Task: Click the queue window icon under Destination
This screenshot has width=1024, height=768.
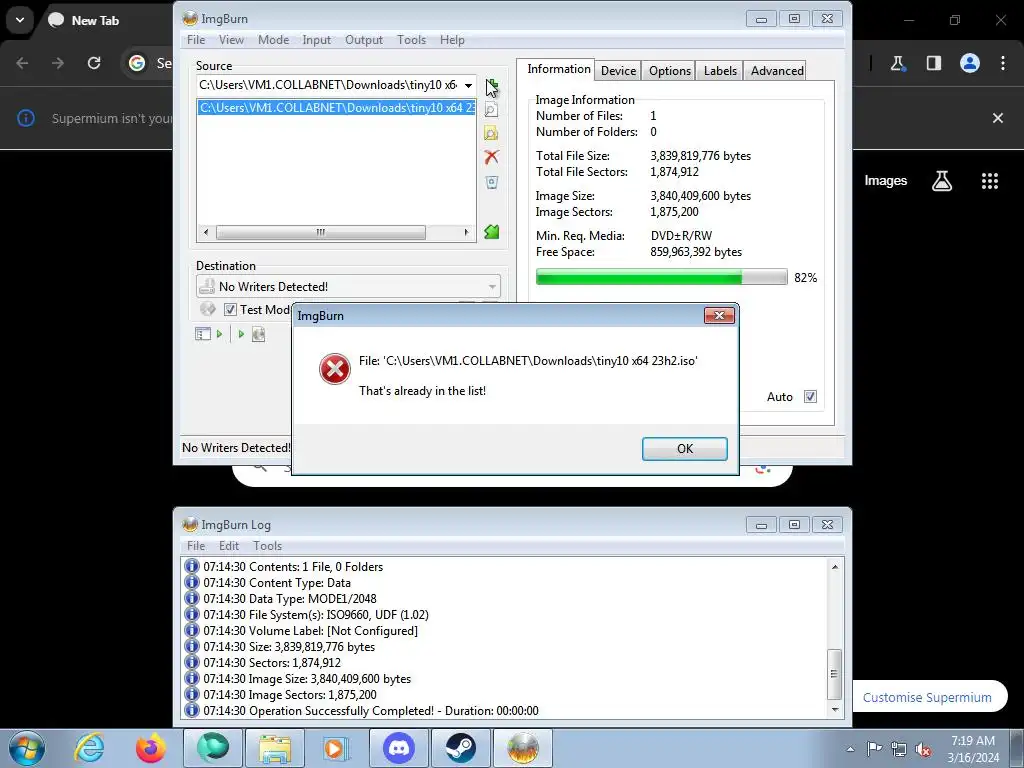Action: [203, 334]
